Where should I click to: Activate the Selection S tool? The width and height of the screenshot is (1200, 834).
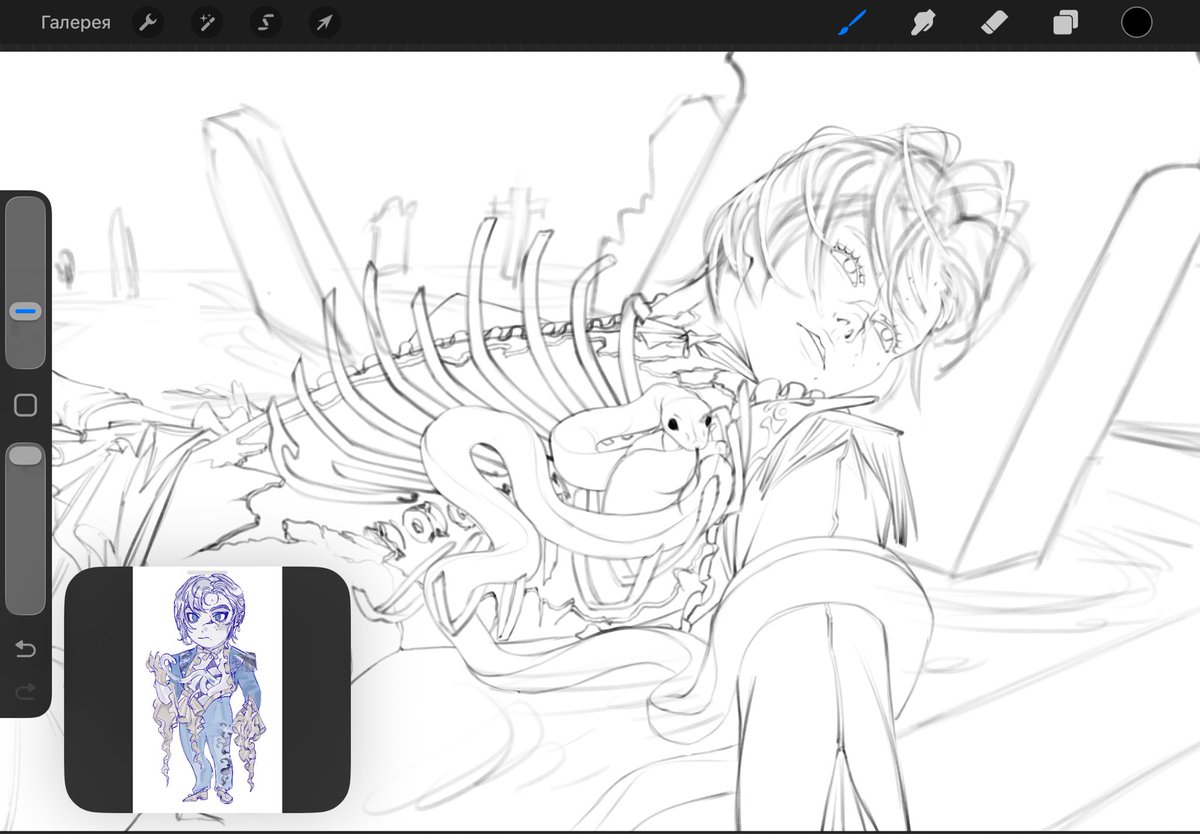point(265,23)
